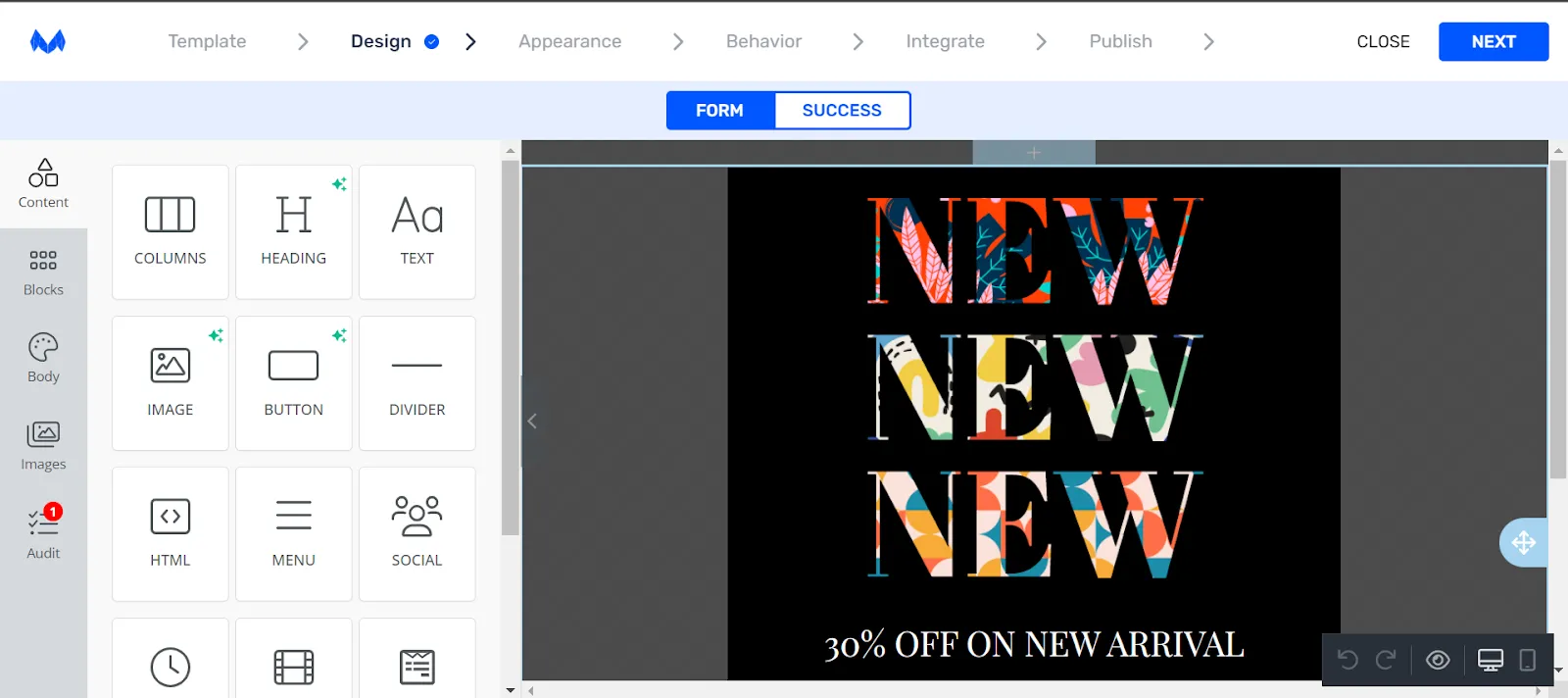The width and height of the screenshot is (1568, 698).
Task: Click the move handle on canvas
Action: coord(1524,542)
